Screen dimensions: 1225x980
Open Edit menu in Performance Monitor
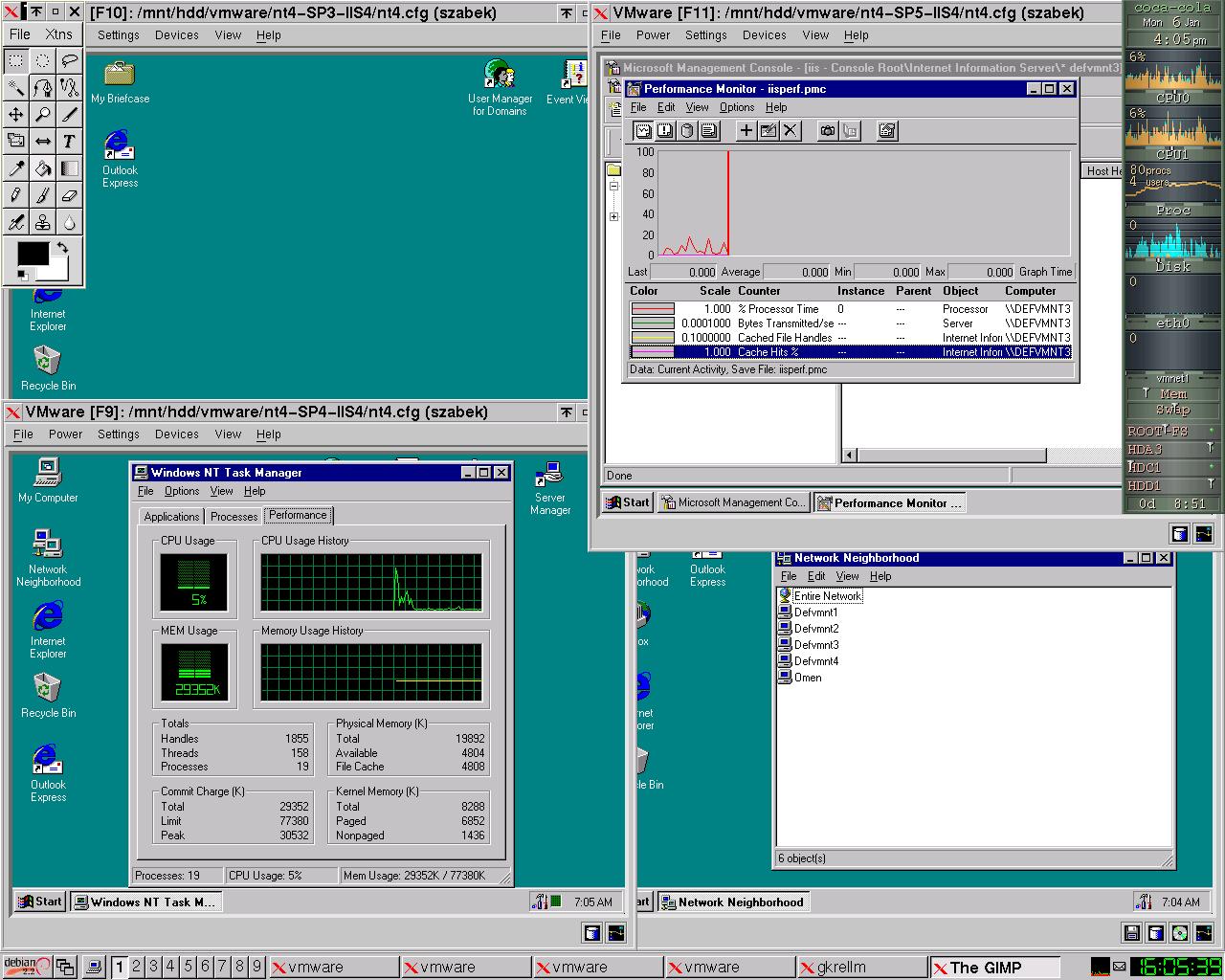coord(666,107)
